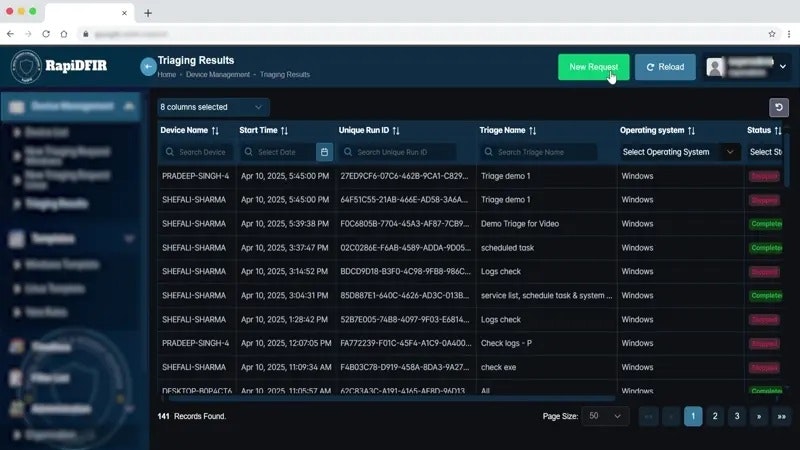Reload the page with the browser refresh icon
800x450 pixels.
(46, 34)
